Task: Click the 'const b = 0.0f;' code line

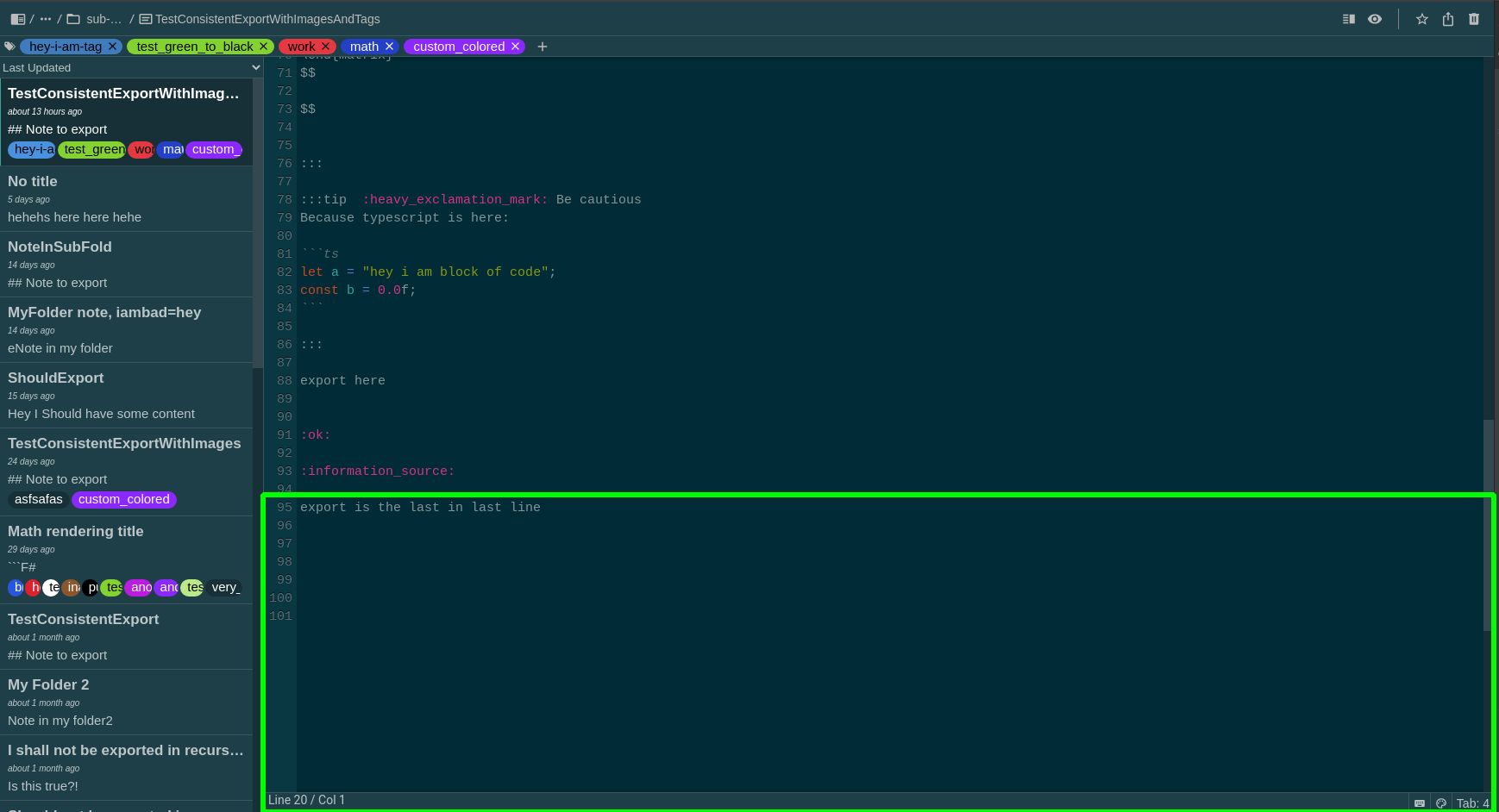Action: [x=358, y=290]
